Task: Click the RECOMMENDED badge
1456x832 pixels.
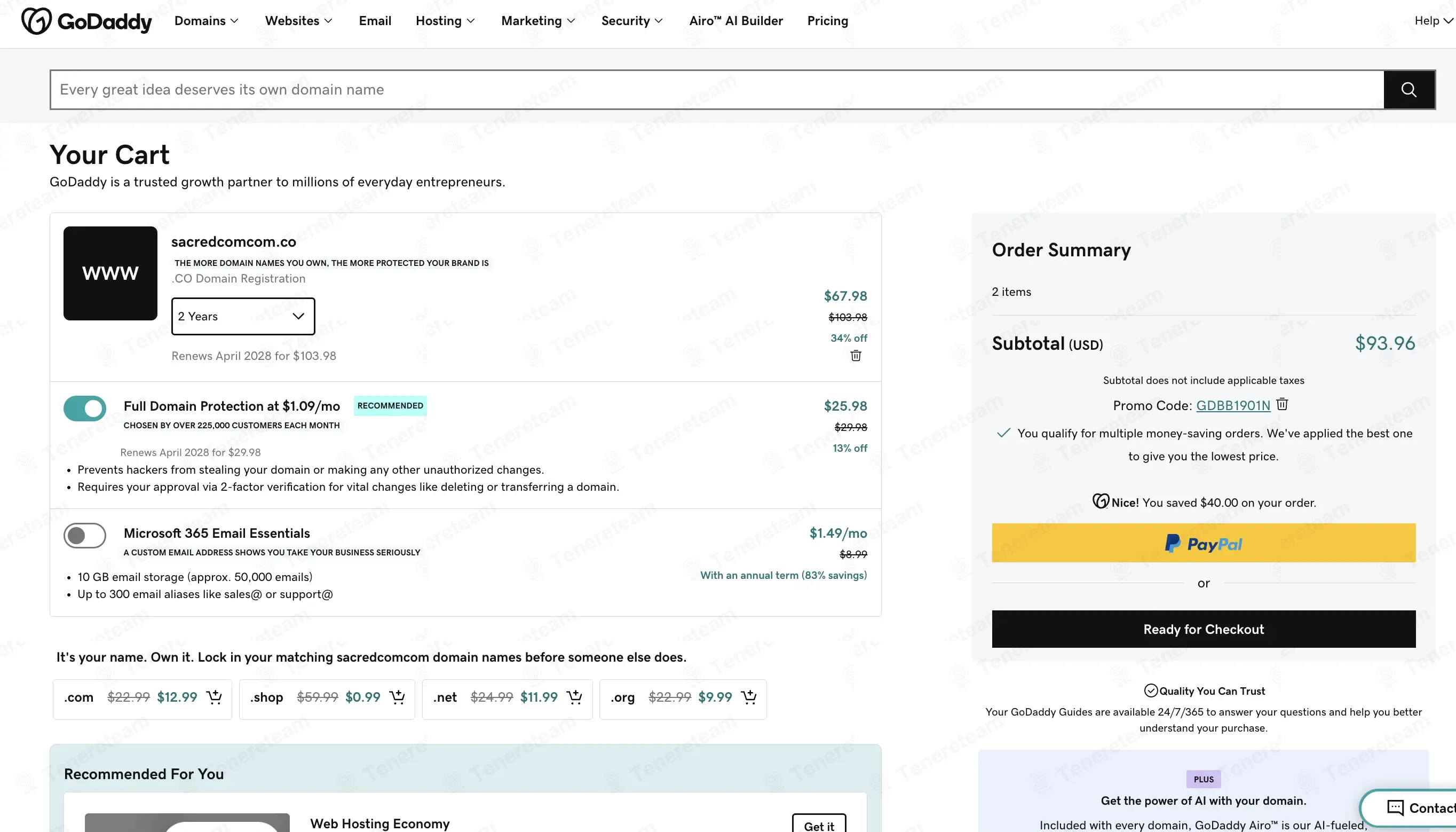Action: pos(391,406)
